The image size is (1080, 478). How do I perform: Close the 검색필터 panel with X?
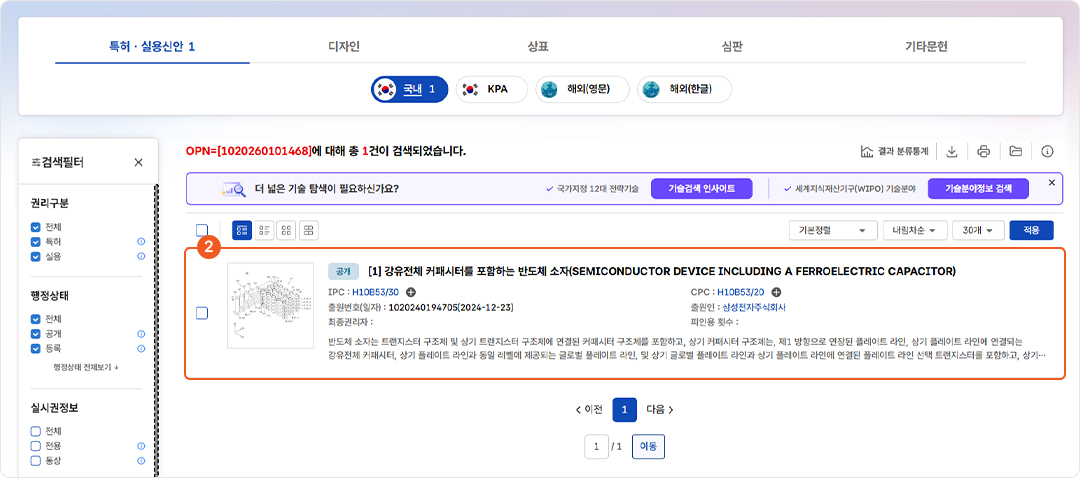point(138,163)
